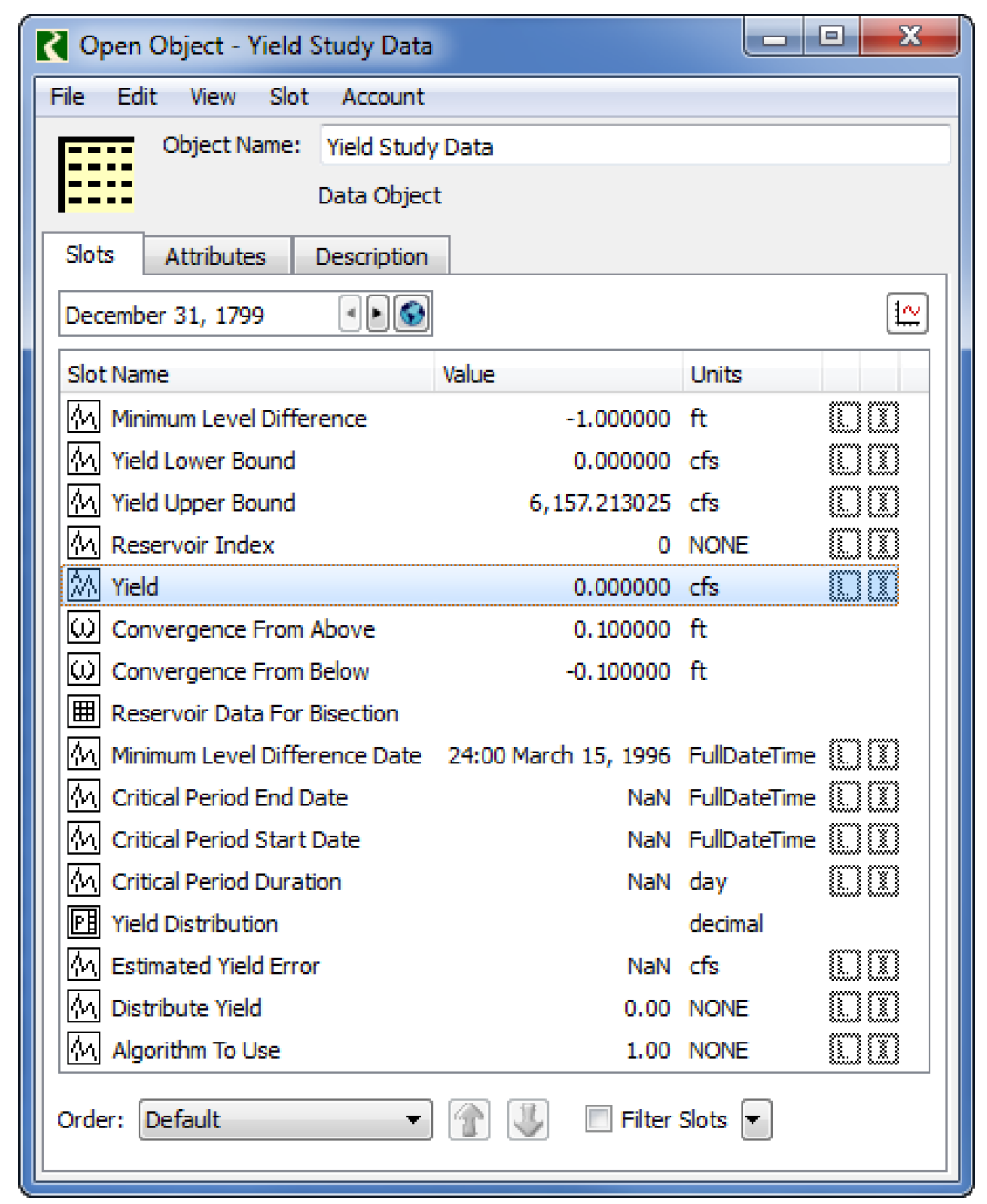Image resolution: width=987 pixels, height=1204 pixels.
Task: Click the Object Name text field
Action: (x=634, y=147)
